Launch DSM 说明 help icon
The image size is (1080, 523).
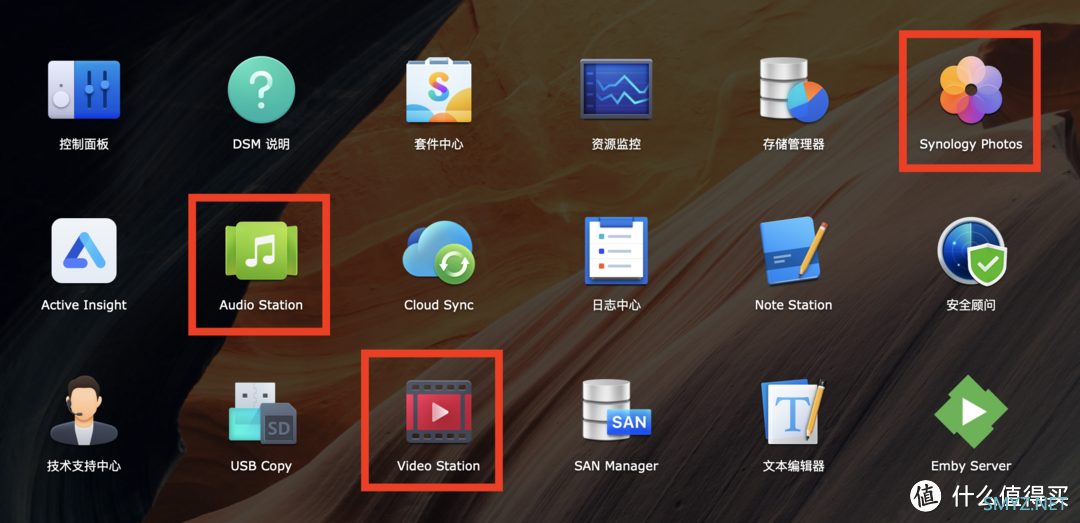(261, 91)
